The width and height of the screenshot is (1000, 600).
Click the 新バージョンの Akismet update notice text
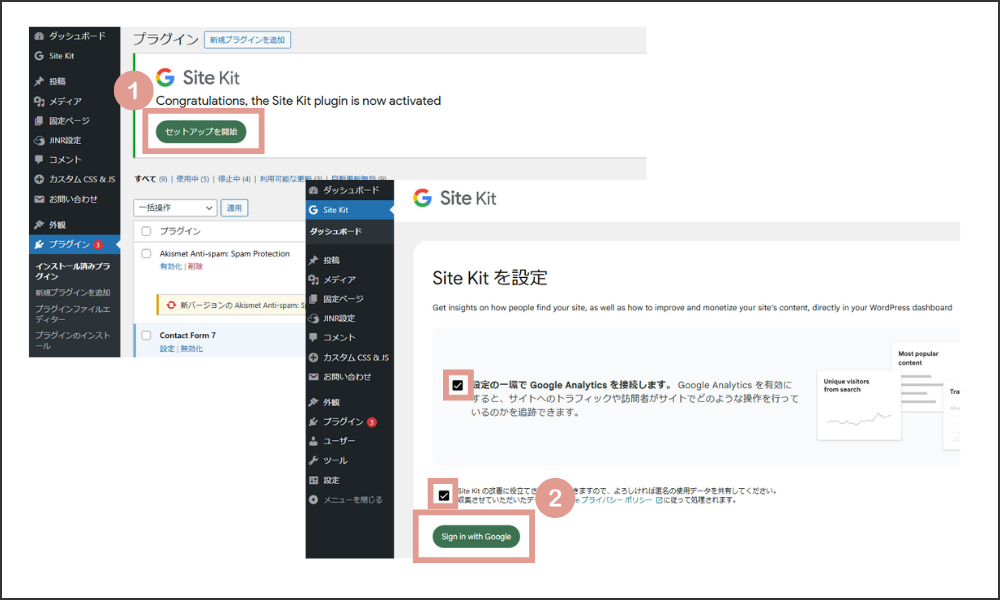point(242,305)
